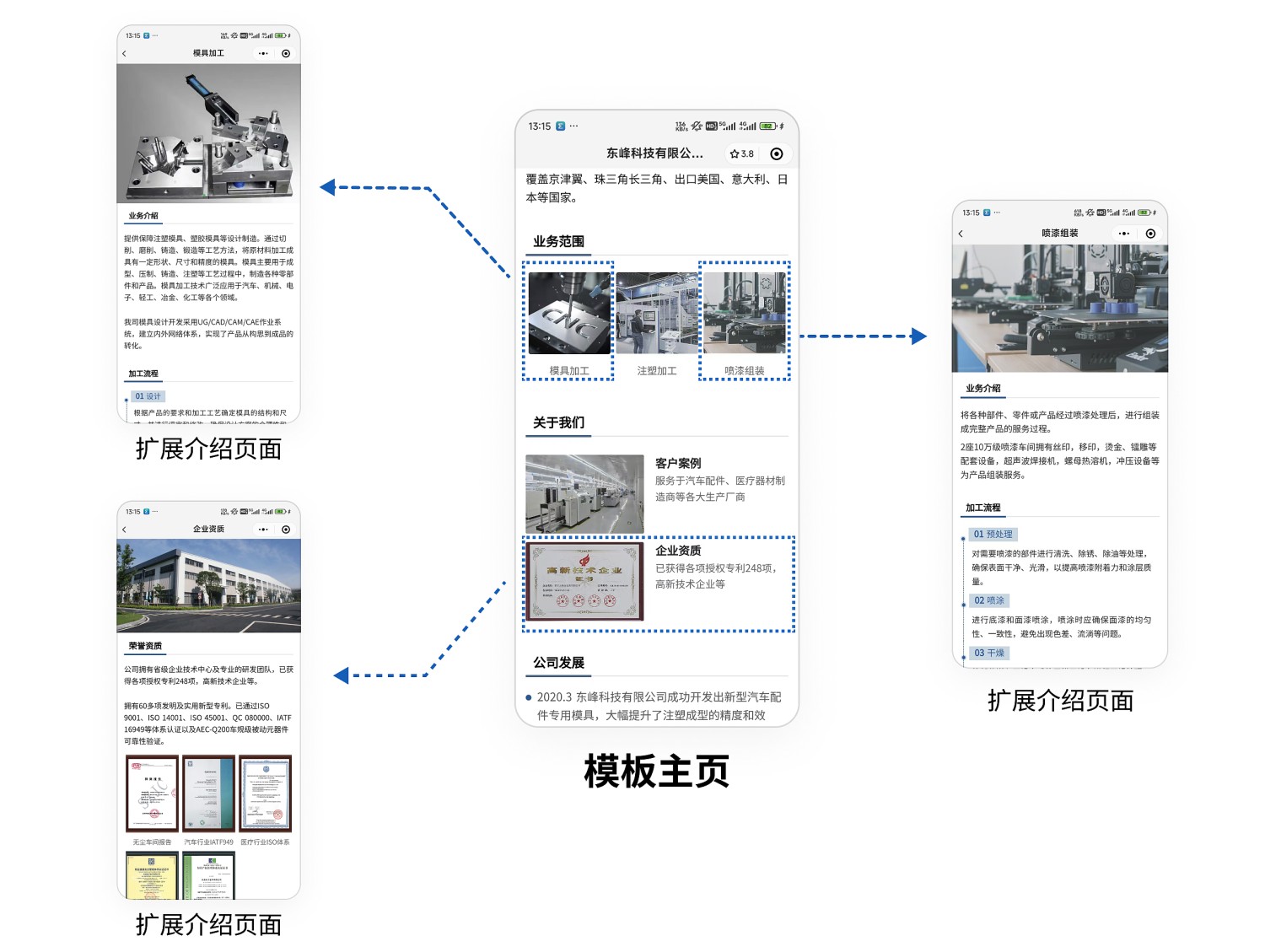Tap the star 3.8 rating on main page

click(x=742, y=153)
